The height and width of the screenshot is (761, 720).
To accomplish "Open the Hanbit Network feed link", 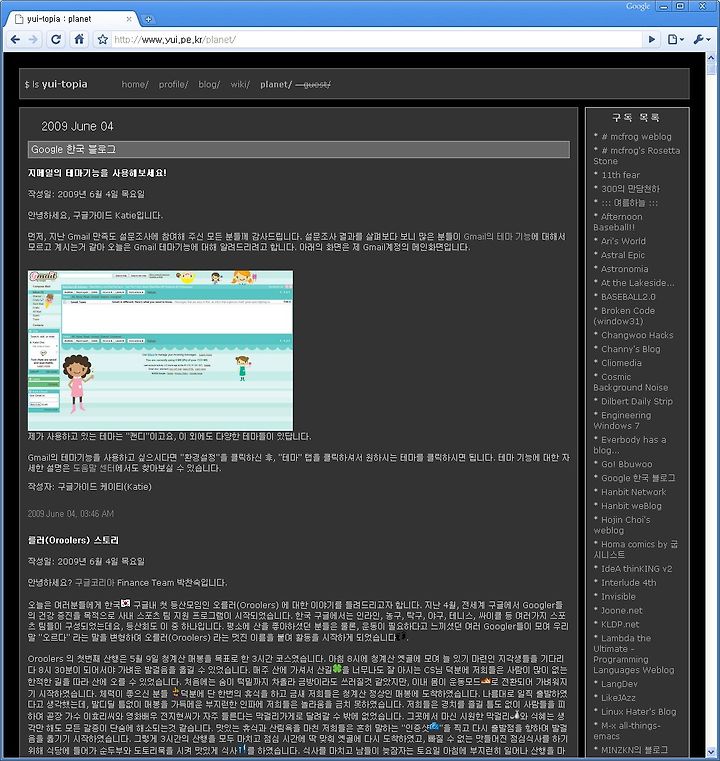I will pyautogui.click(x=634, y=492).
